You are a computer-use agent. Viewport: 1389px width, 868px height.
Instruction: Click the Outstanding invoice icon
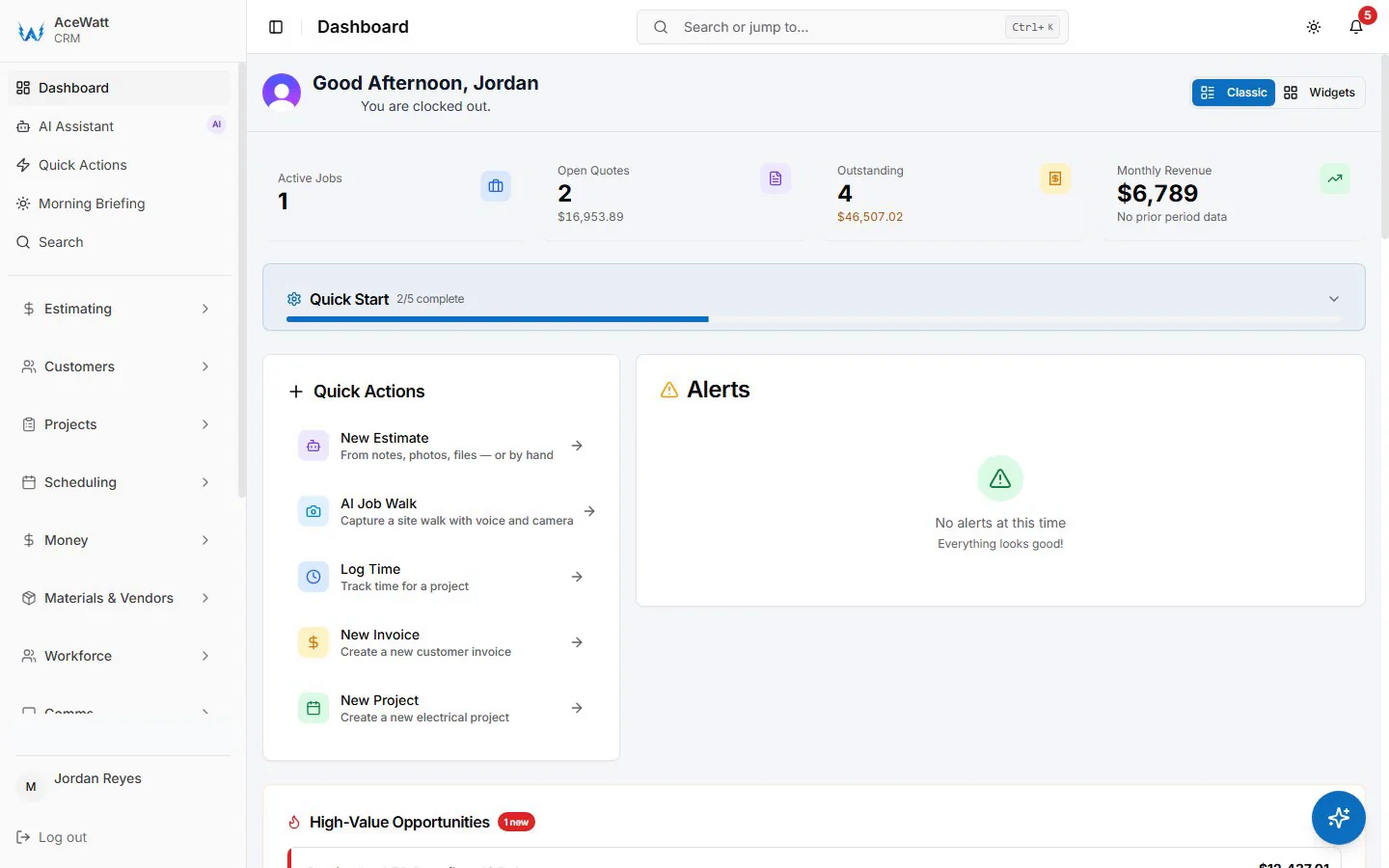click(x=1055, y=178)
